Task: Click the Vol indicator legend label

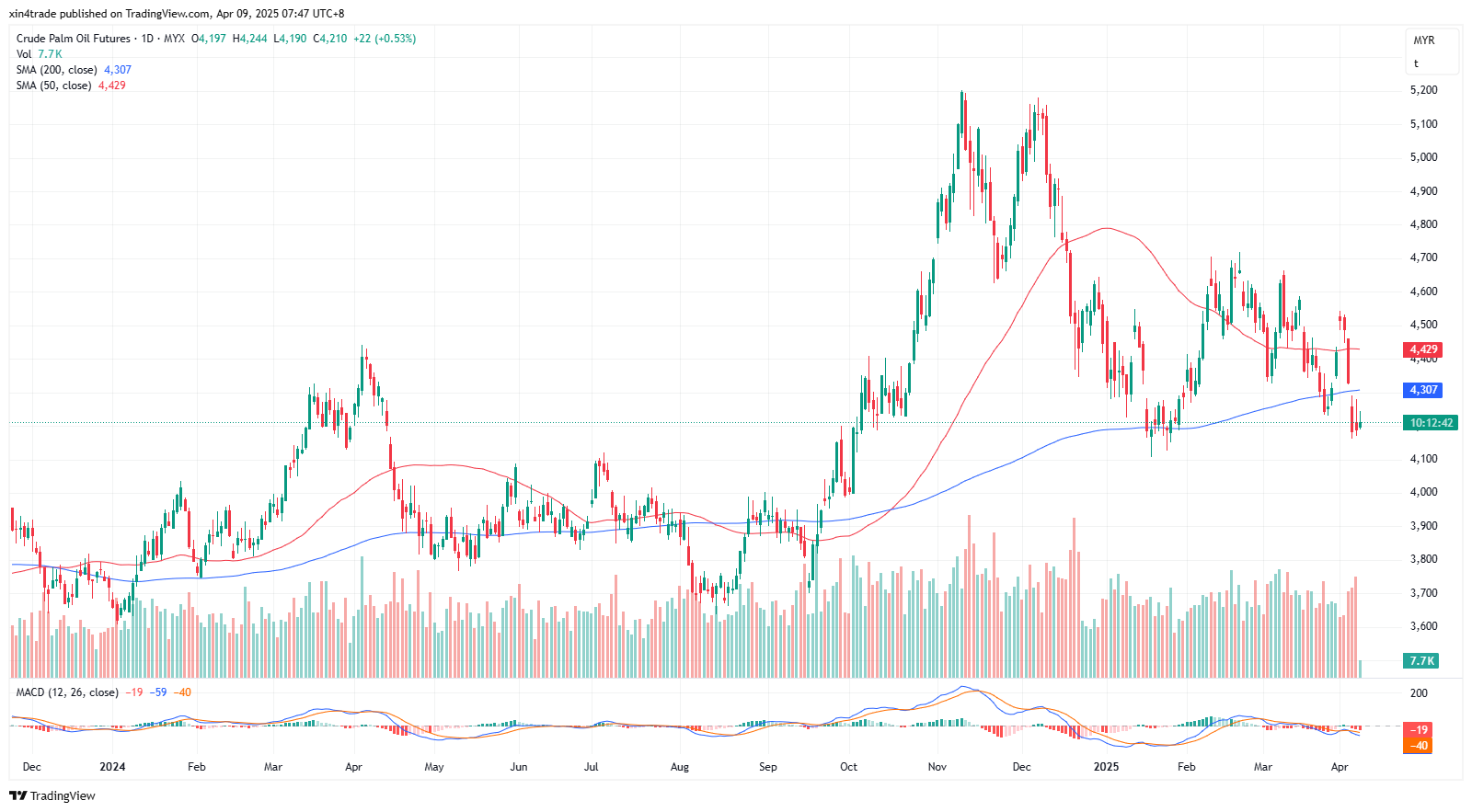Action: pos(24,54)
